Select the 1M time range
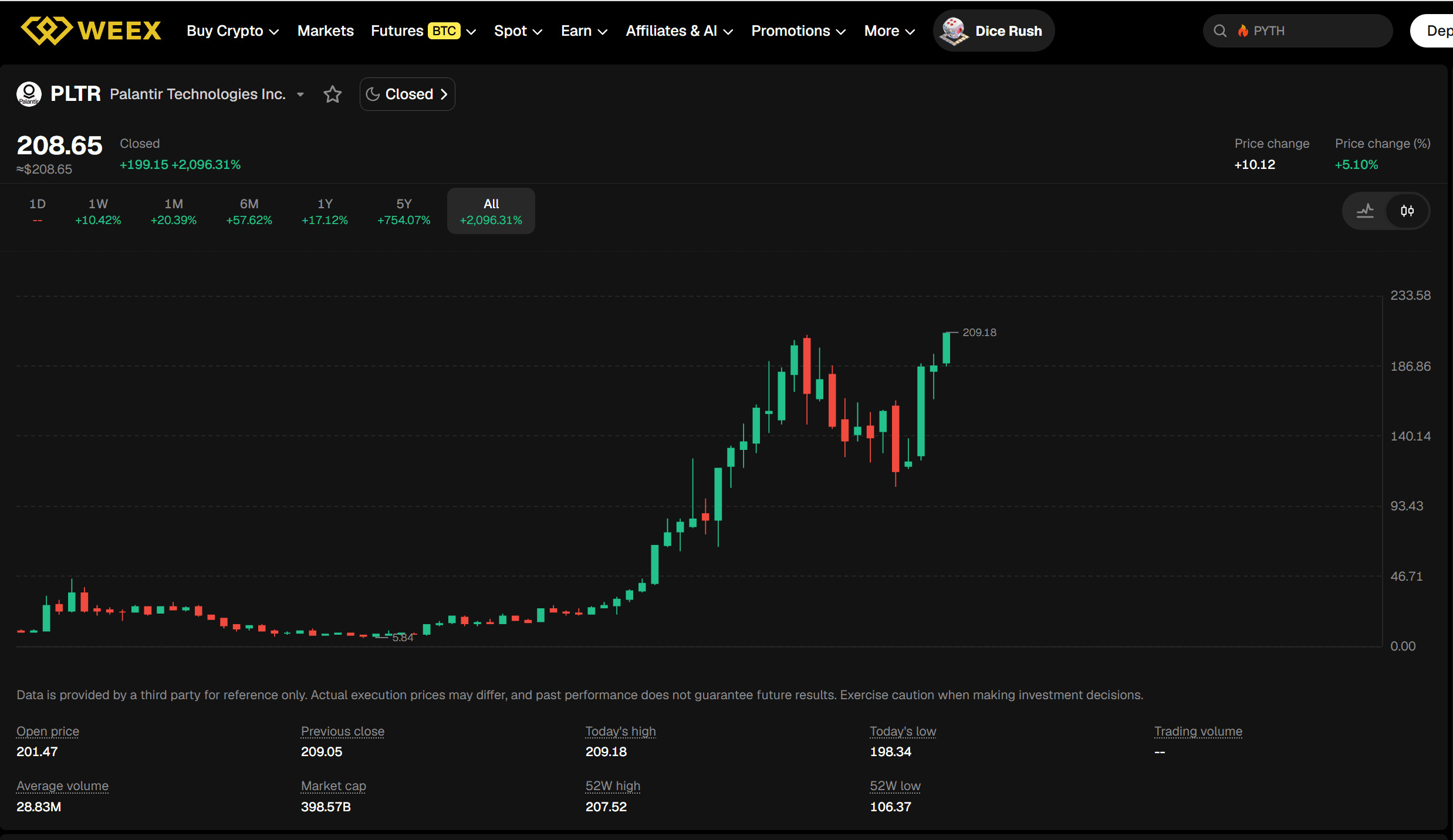This screenshot has height=840, width=1453. click(174, 211)
